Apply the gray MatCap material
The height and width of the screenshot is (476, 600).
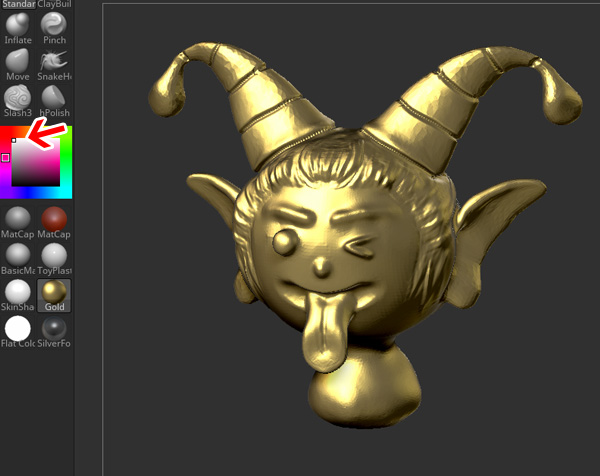pyautogui.click(x=17, y=219)
